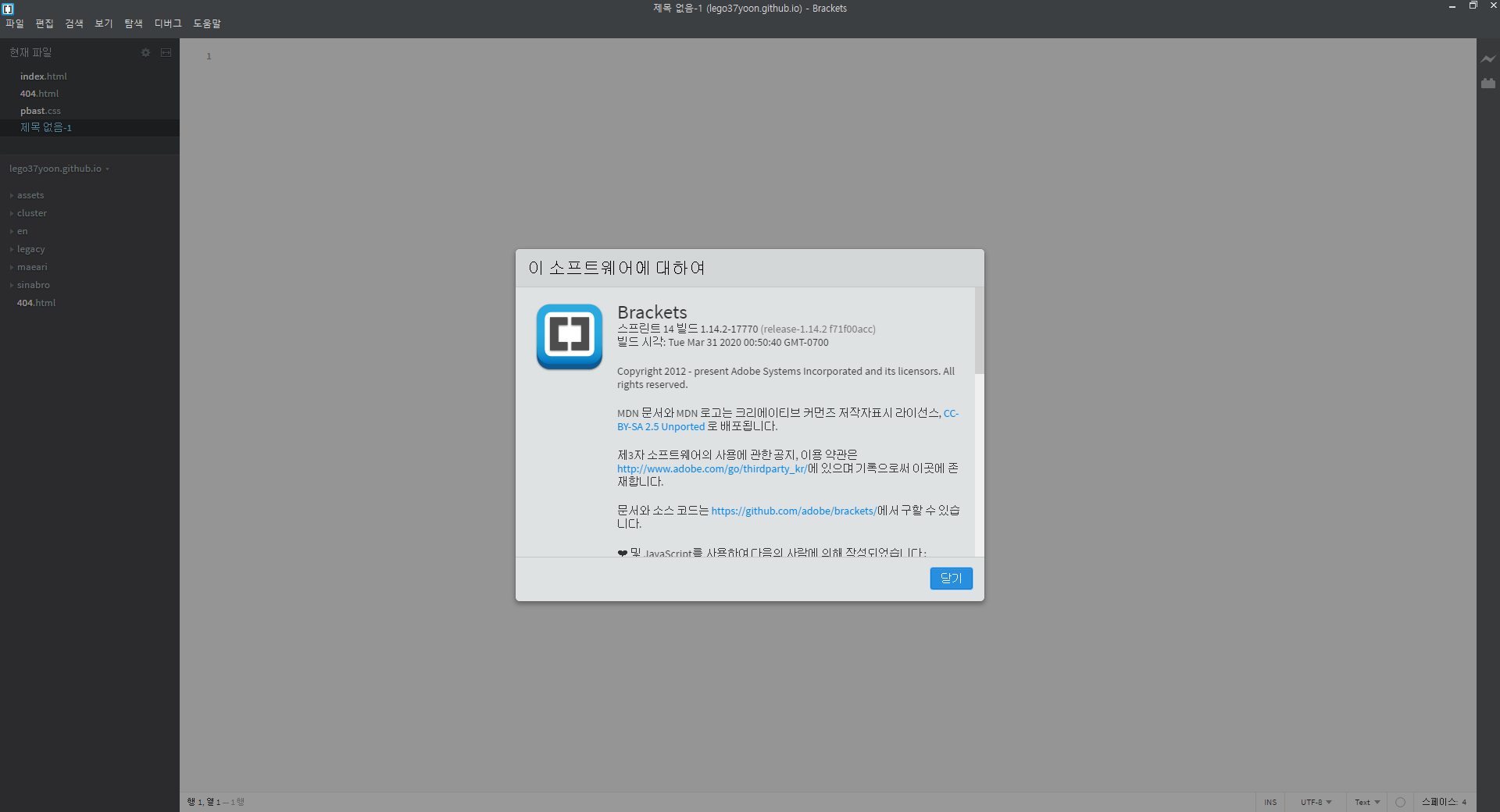Select 제목 없음-1 in working files
The width and height of the screenshot is (1500, 812).
click(90, 127)
